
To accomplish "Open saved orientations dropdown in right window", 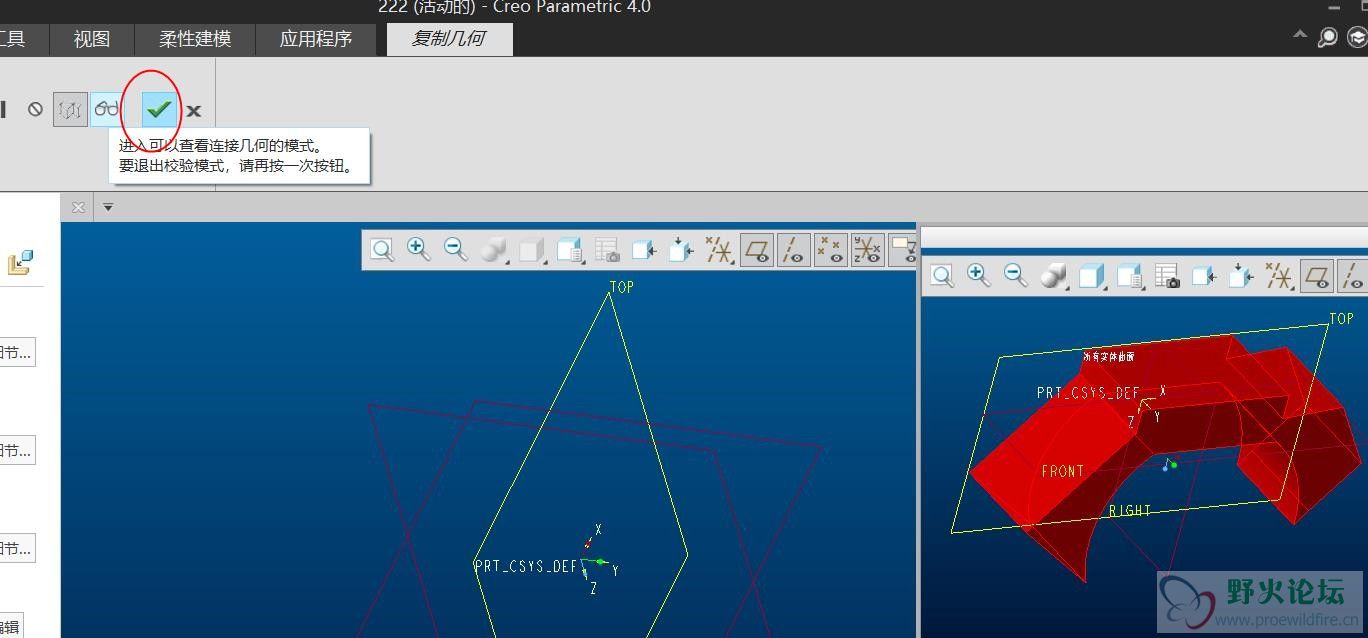I will [x=1092, y=276].
